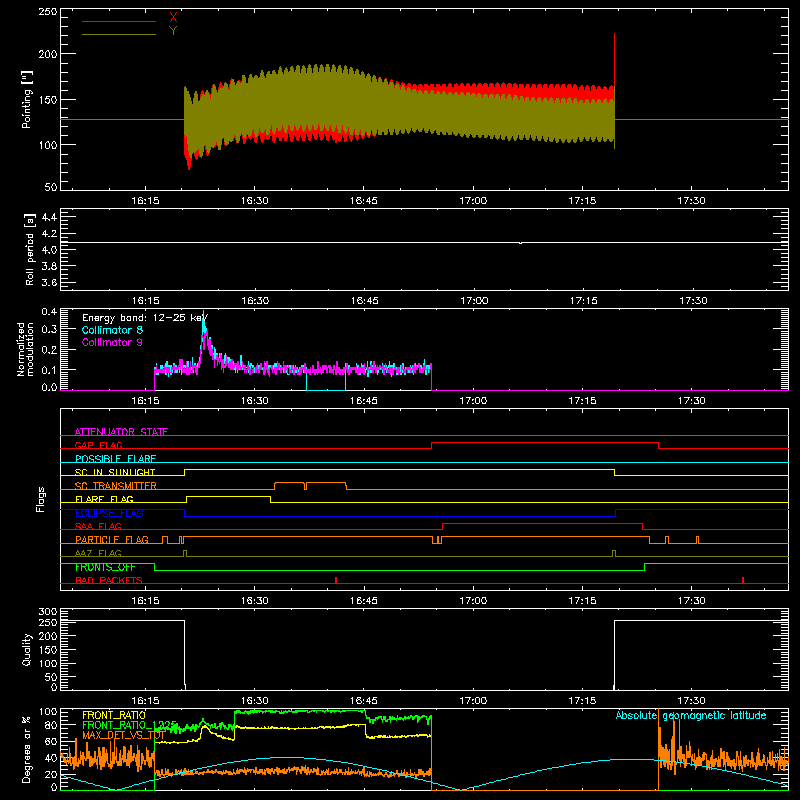Click the 'Degrees or %' axis label
This screenshot has width=800, height=800.
point(27,750)
